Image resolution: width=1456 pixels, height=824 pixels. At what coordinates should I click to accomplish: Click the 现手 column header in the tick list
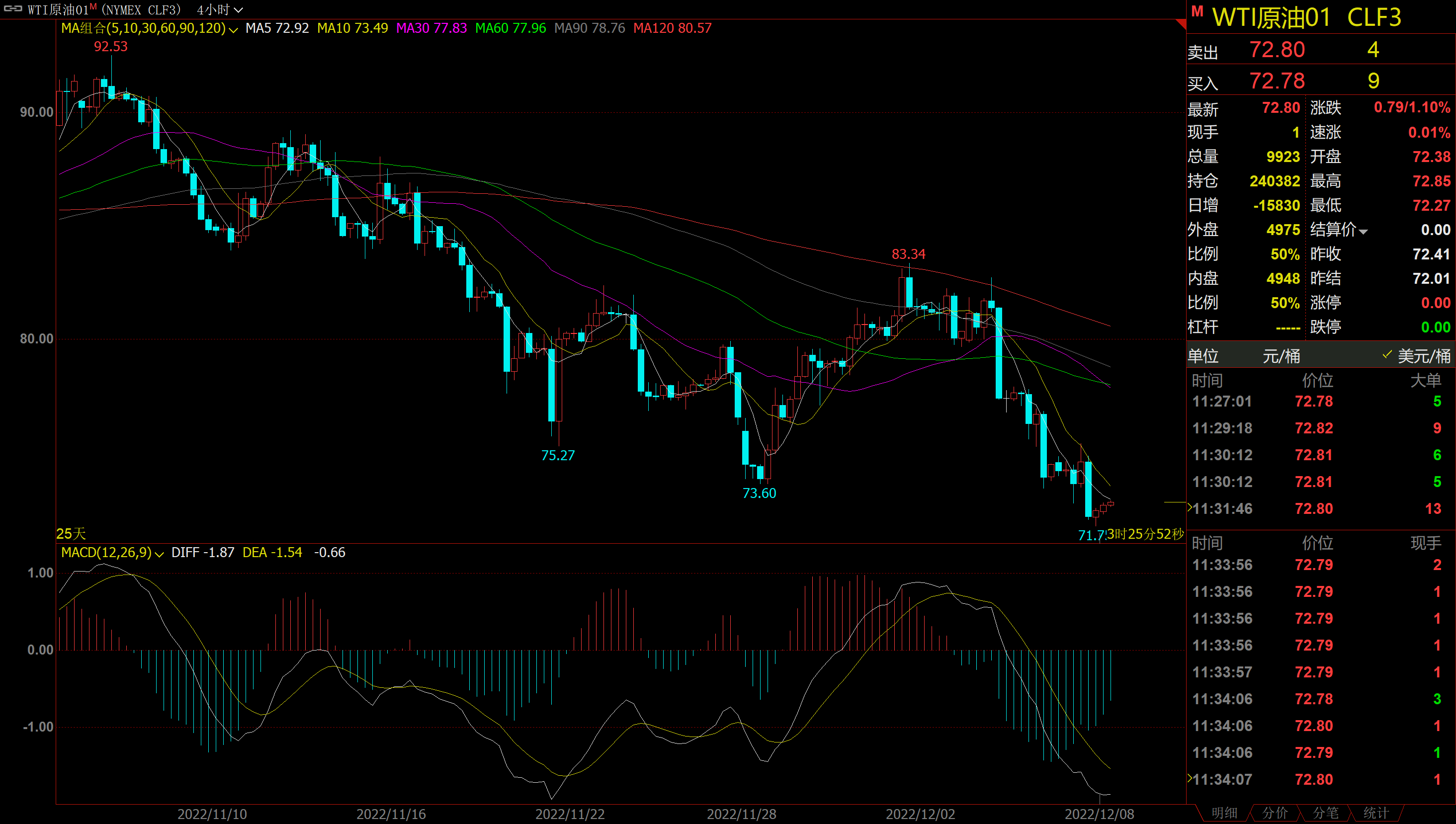(1426, 543)
